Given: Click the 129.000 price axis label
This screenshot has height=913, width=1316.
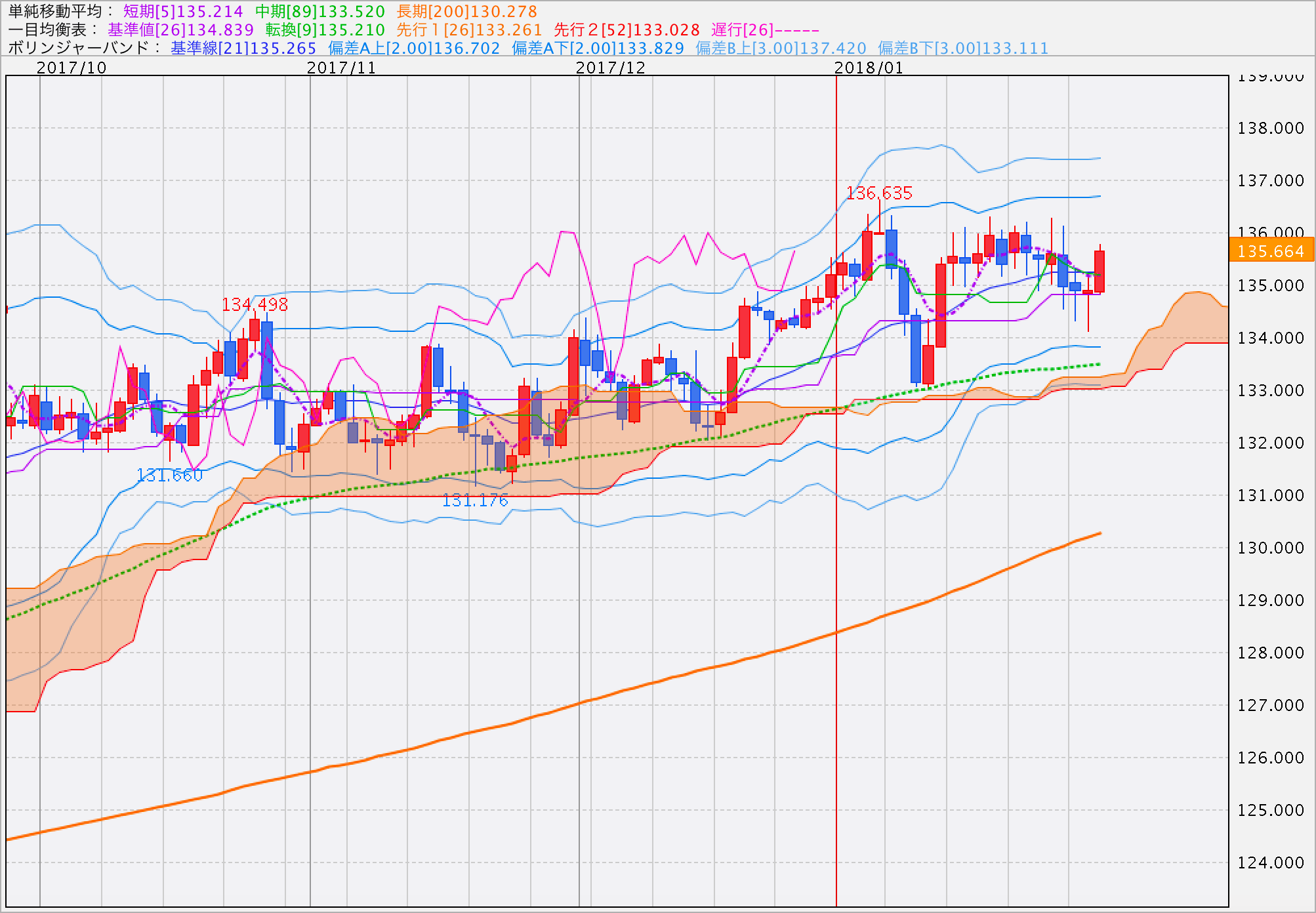Looking at the screenshot, I should click(x=1271, y=600).
